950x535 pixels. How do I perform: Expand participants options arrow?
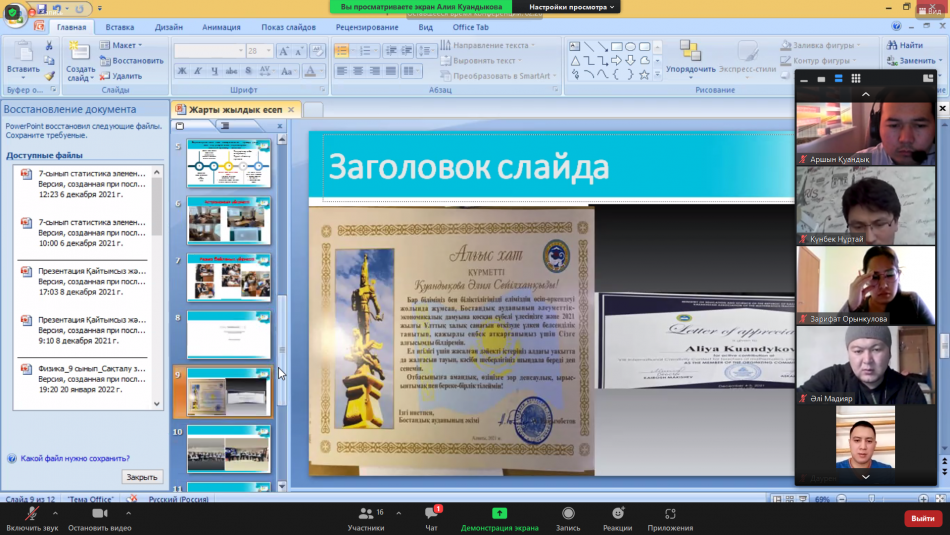point(399,513)
